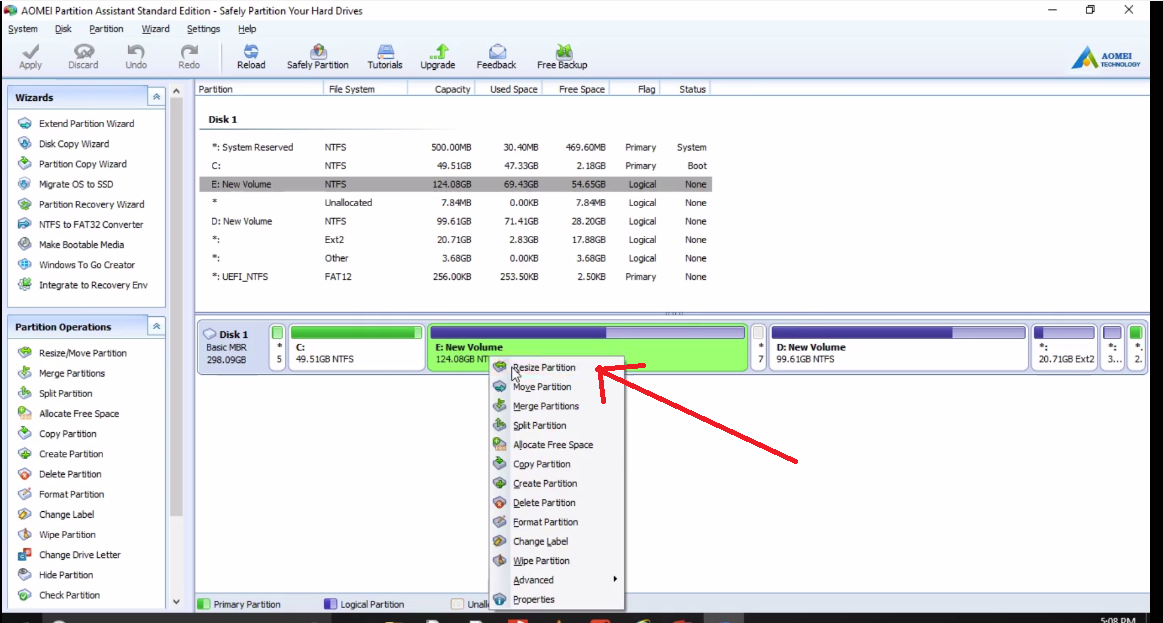This screenshot has width=1163, height=623.
Task: Click Delete Partition in left sidebar
Action: point(70,474)
